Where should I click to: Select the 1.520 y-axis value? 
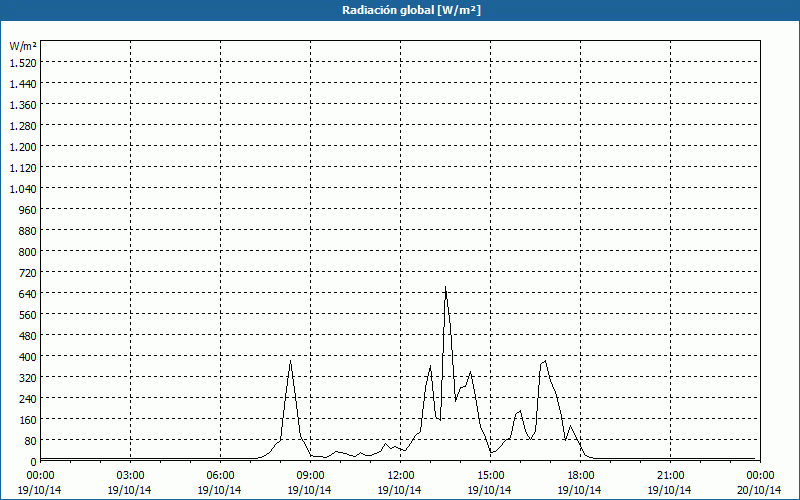pyautogui.click(x=23, y=63)
